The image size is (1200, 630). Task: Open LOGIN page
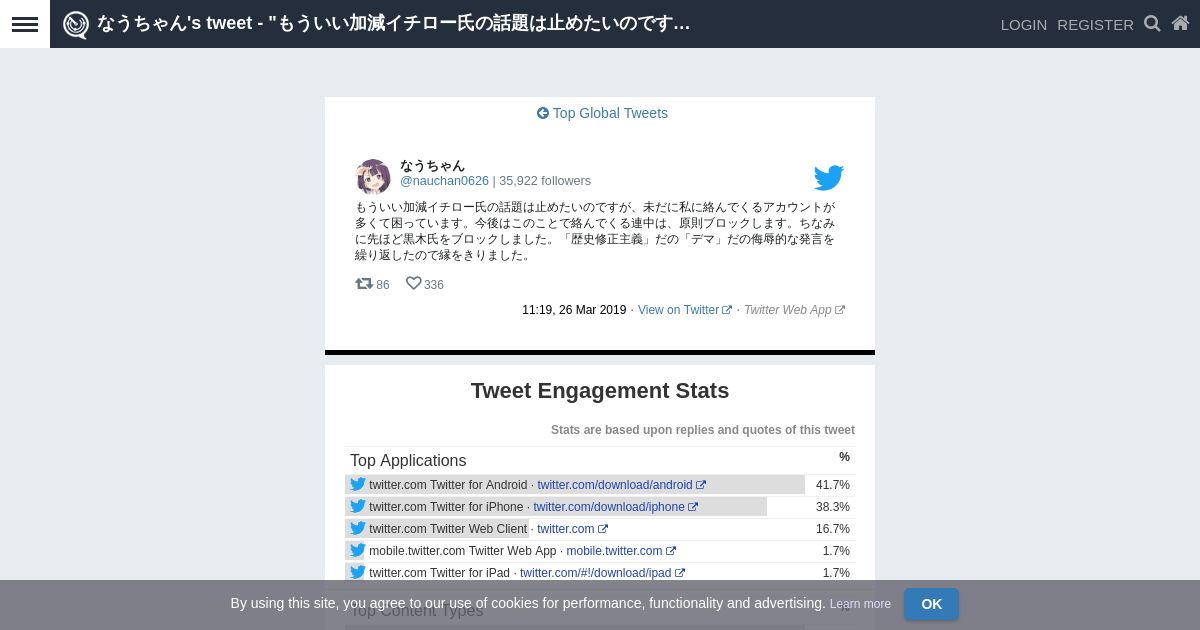(x=1024, y=24)
